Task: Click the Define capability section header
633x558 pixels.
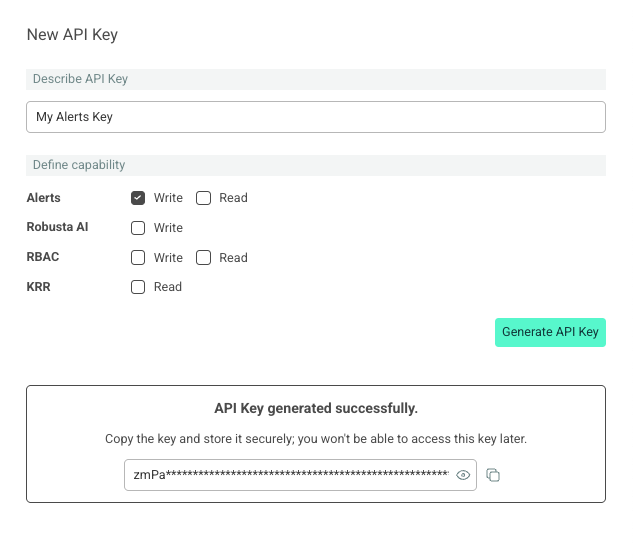Action: pyautogui.click(x=316, y=165)
